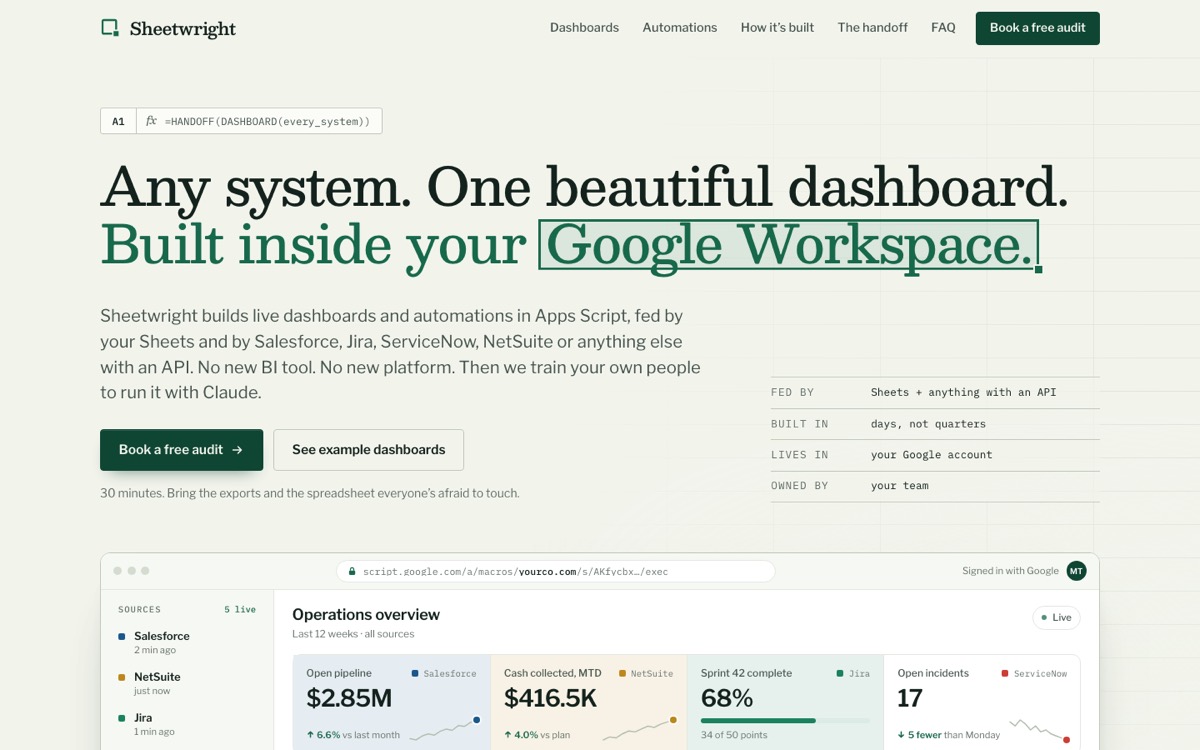
Task: Click the 'your Google account' row
Action: tap(935, 455)
